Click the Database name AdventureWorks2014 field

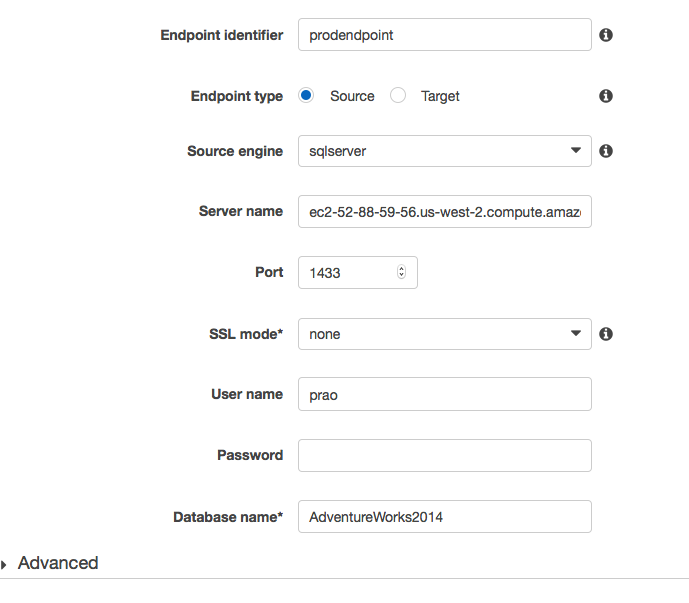(x=444, y=517)
